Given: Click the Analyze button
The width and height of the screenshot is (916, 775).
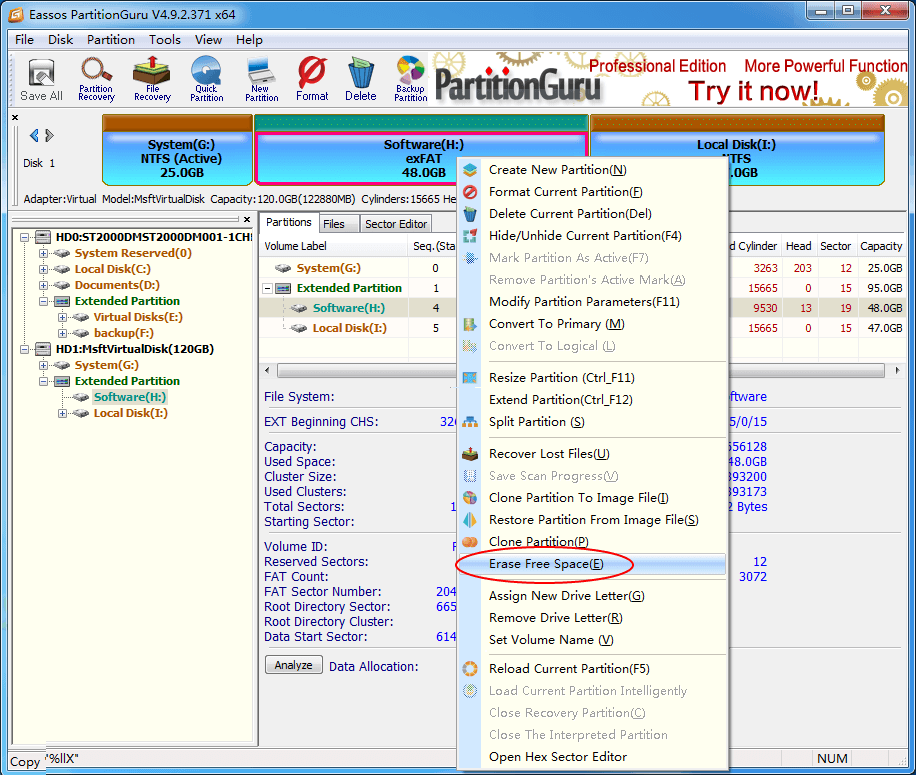Looking at the screenshot, I should (293, 665).
